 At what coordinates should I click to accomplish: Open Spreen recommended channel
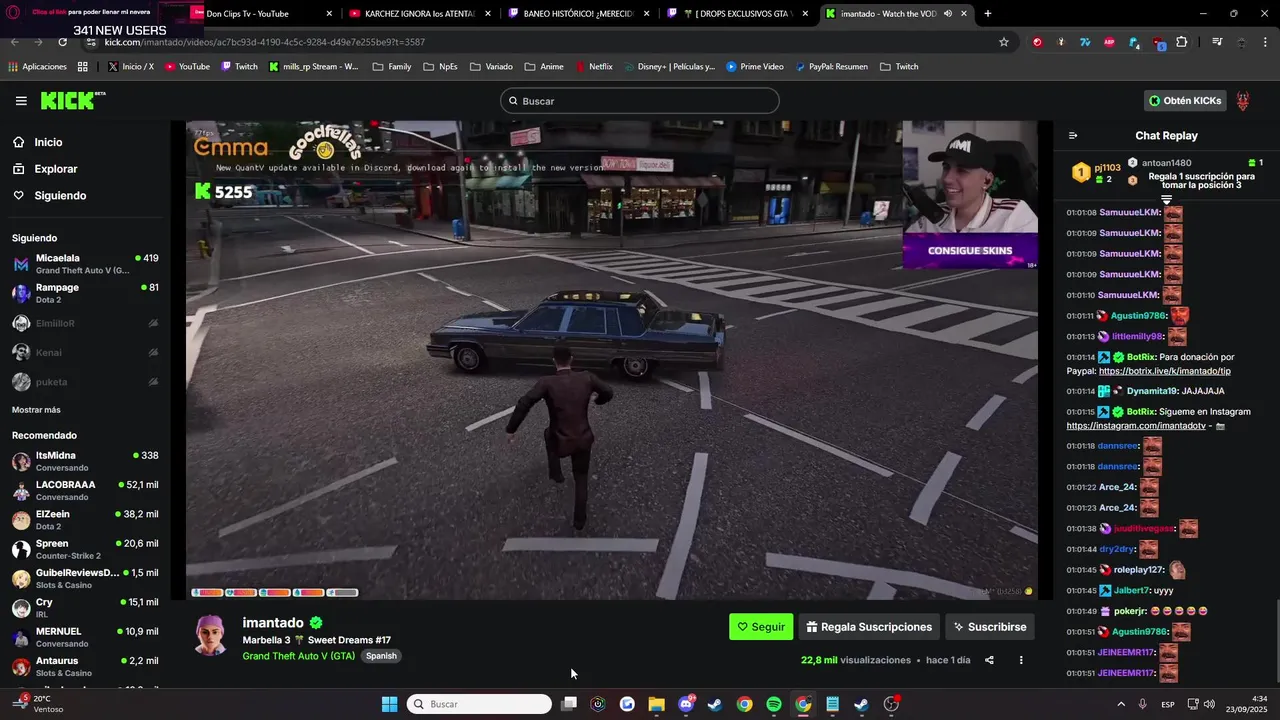[x=85, y=549]
